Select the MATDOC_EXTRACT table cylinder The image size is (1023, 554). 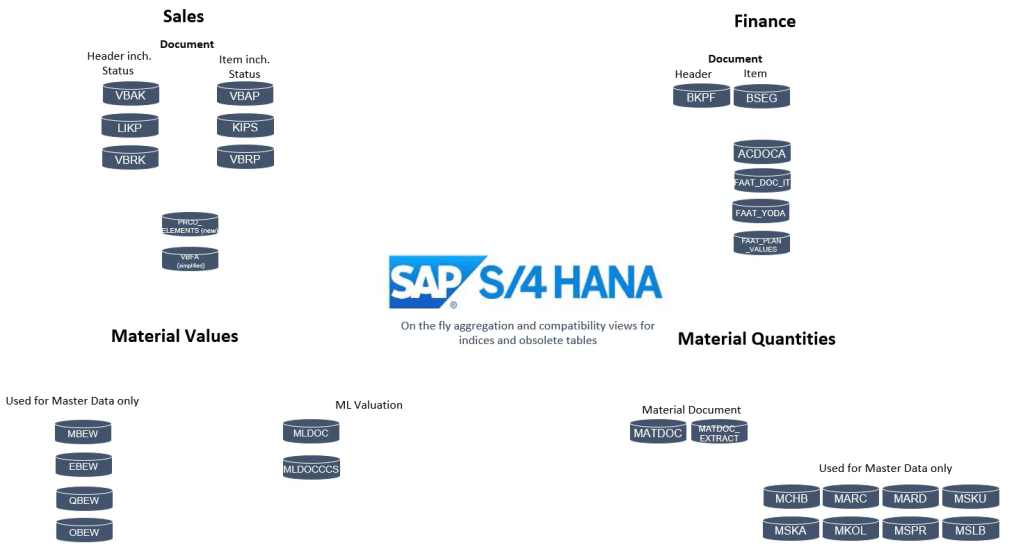[x=719, y=432]
